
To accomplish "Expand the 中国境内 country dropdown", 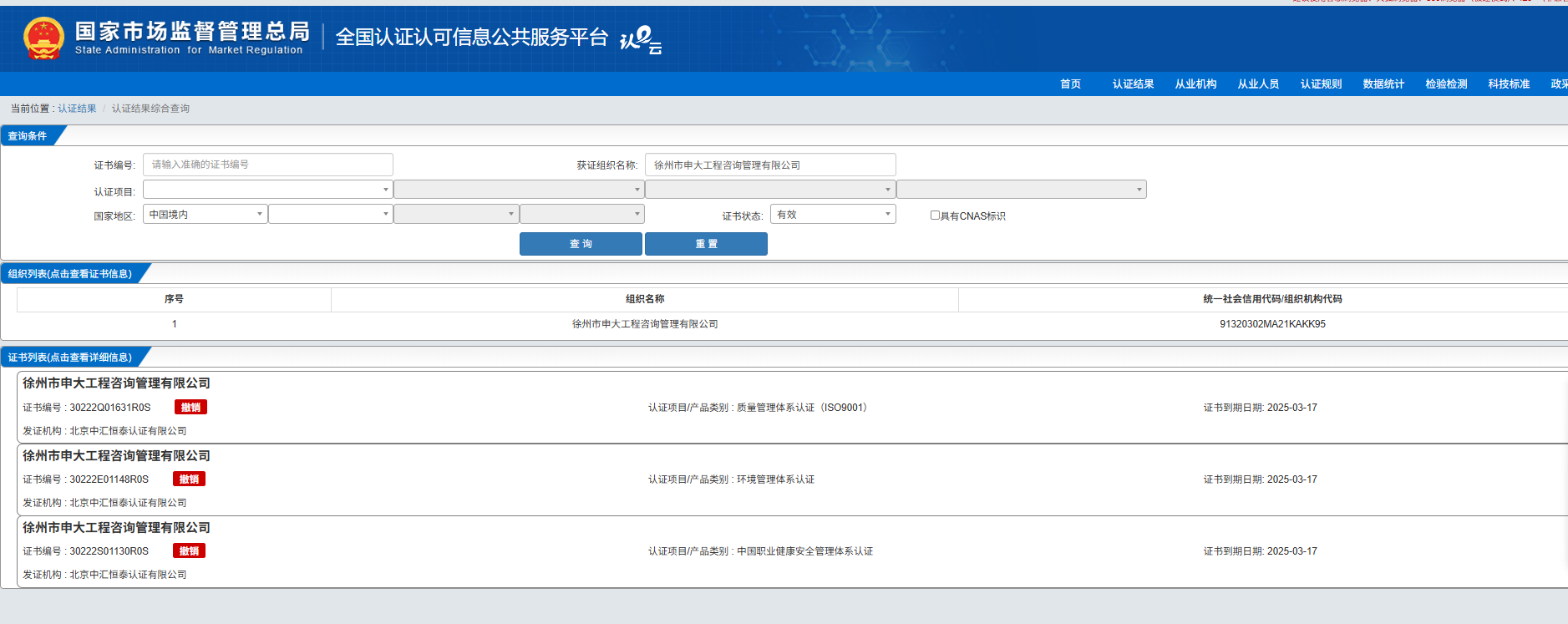I will [206, 215].
